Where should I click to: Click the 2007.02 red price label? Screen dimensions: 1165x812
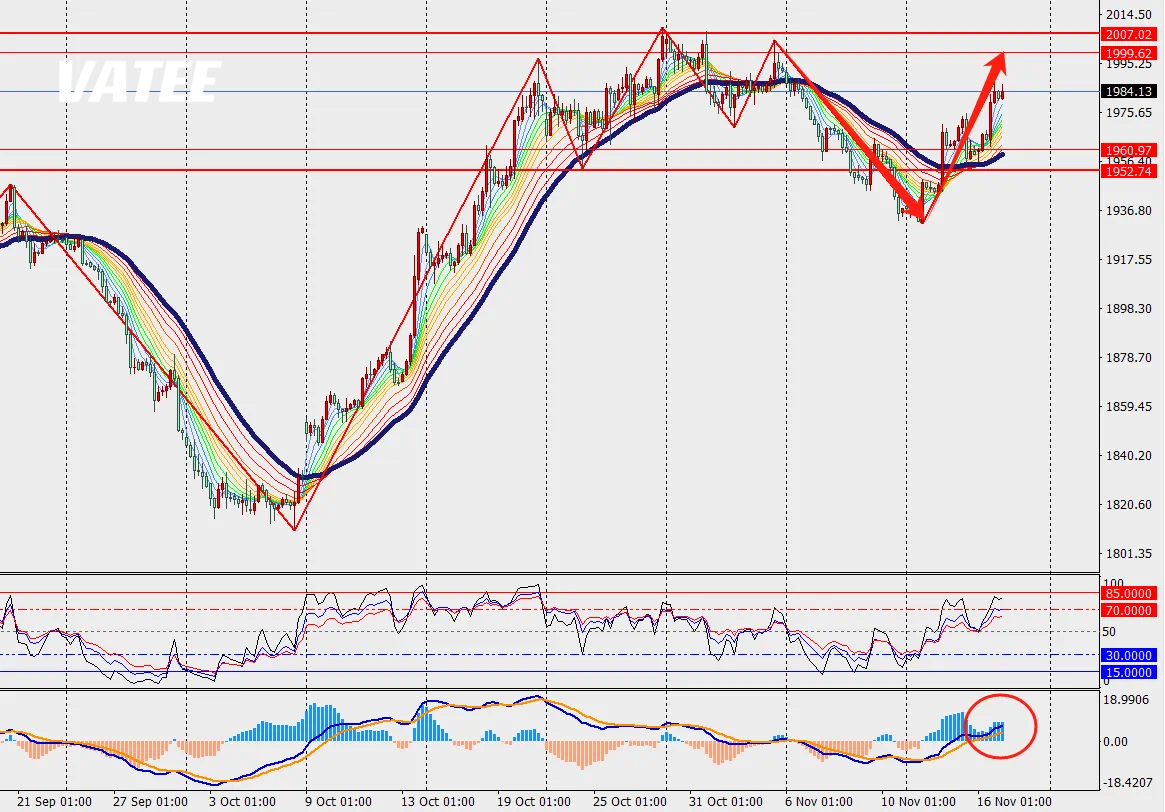1127,34
